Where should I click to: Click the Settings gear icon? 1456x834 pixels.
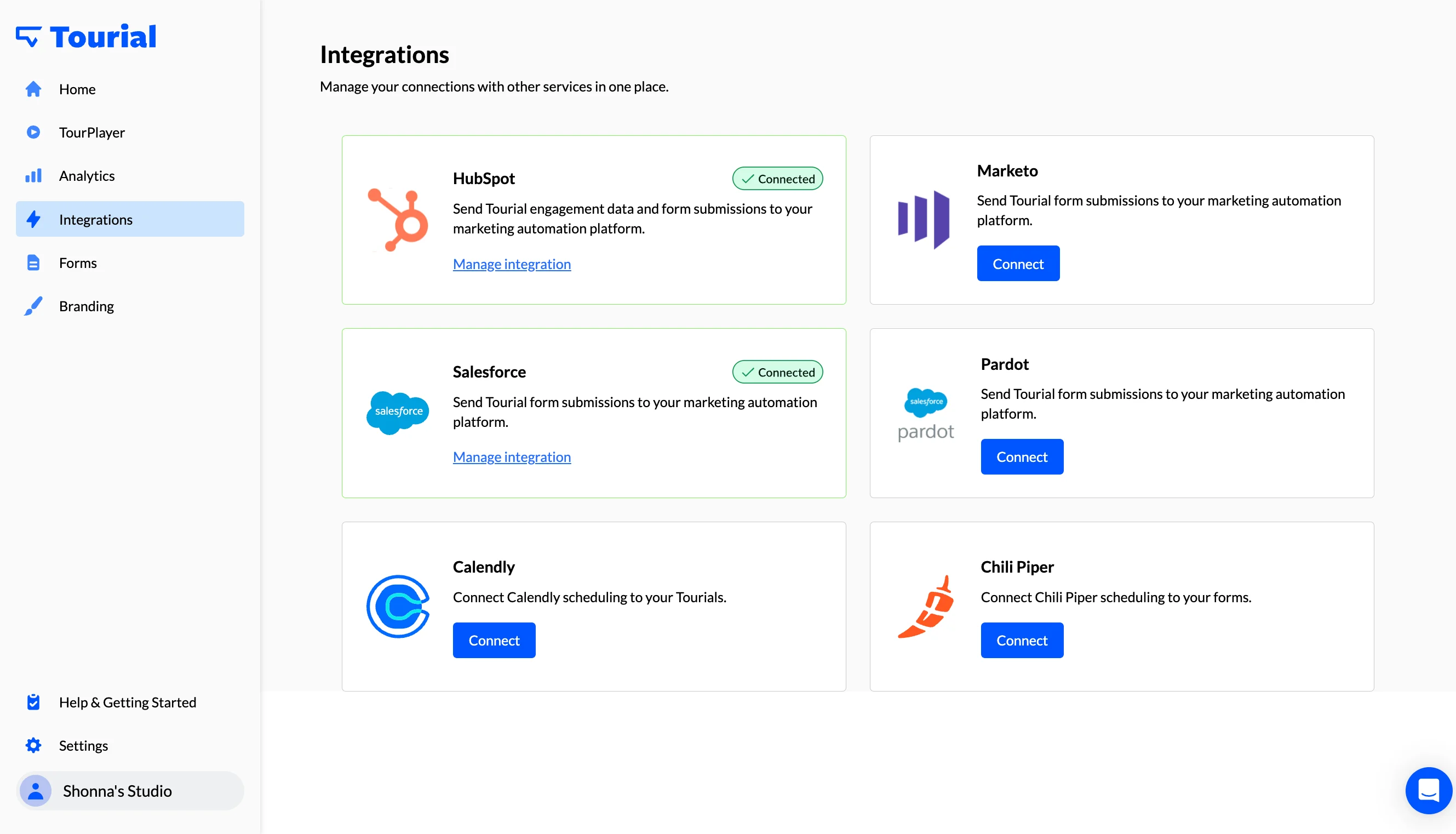point(33,745)
